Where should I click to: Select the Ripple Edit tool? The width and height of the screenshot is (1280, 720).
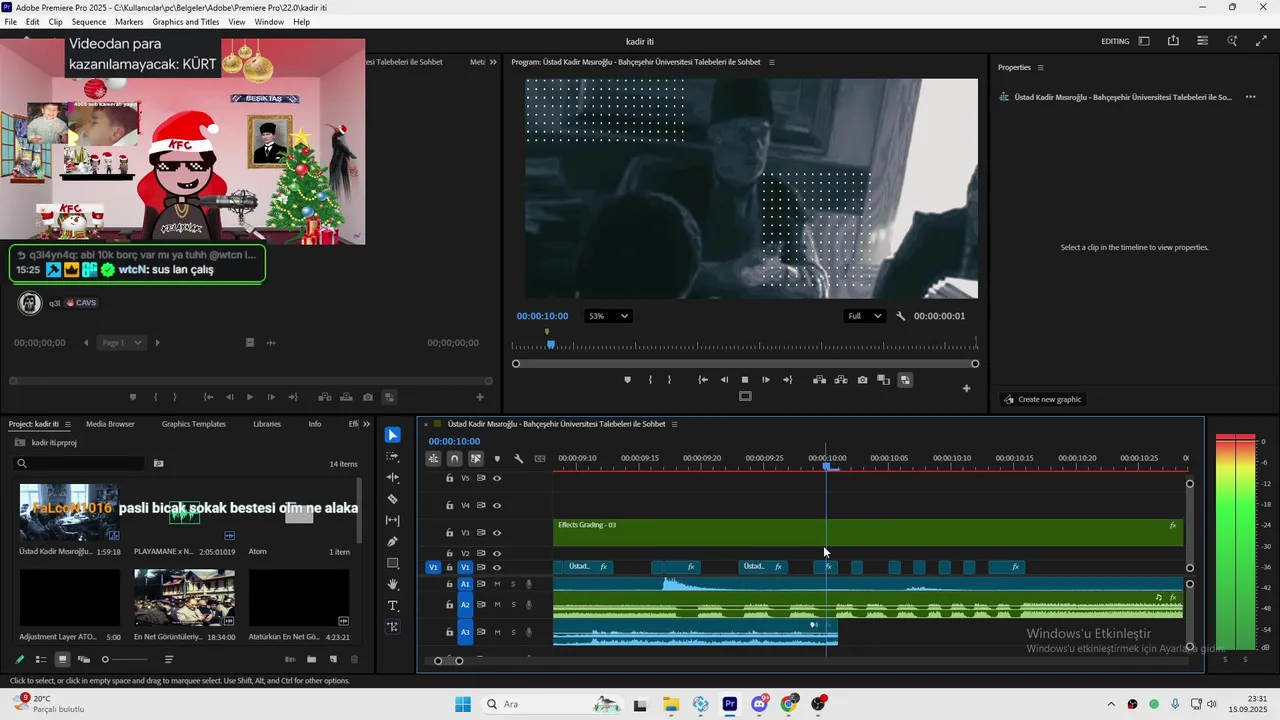point(393,478)
